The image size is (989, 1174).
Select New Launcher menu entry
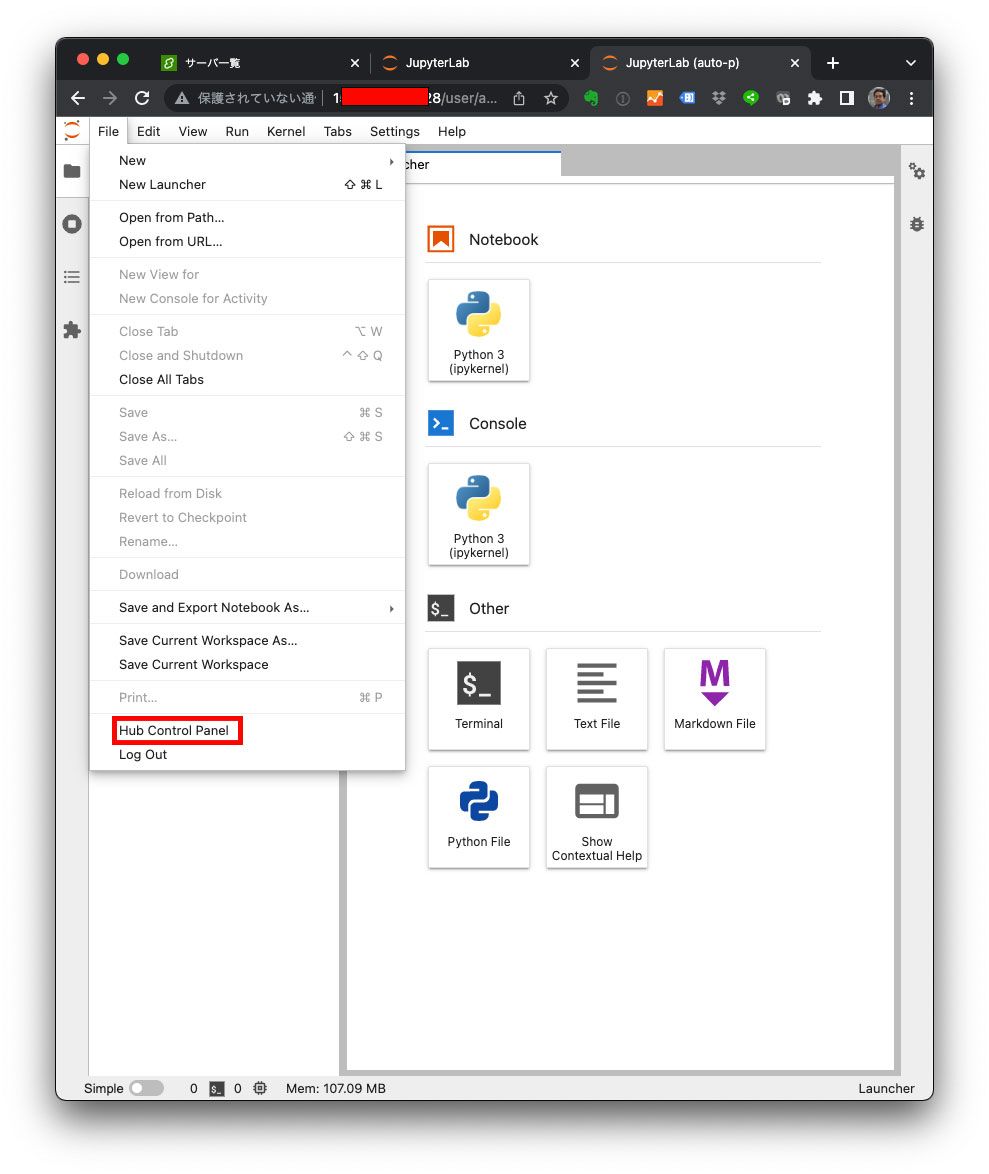[247, 184]
